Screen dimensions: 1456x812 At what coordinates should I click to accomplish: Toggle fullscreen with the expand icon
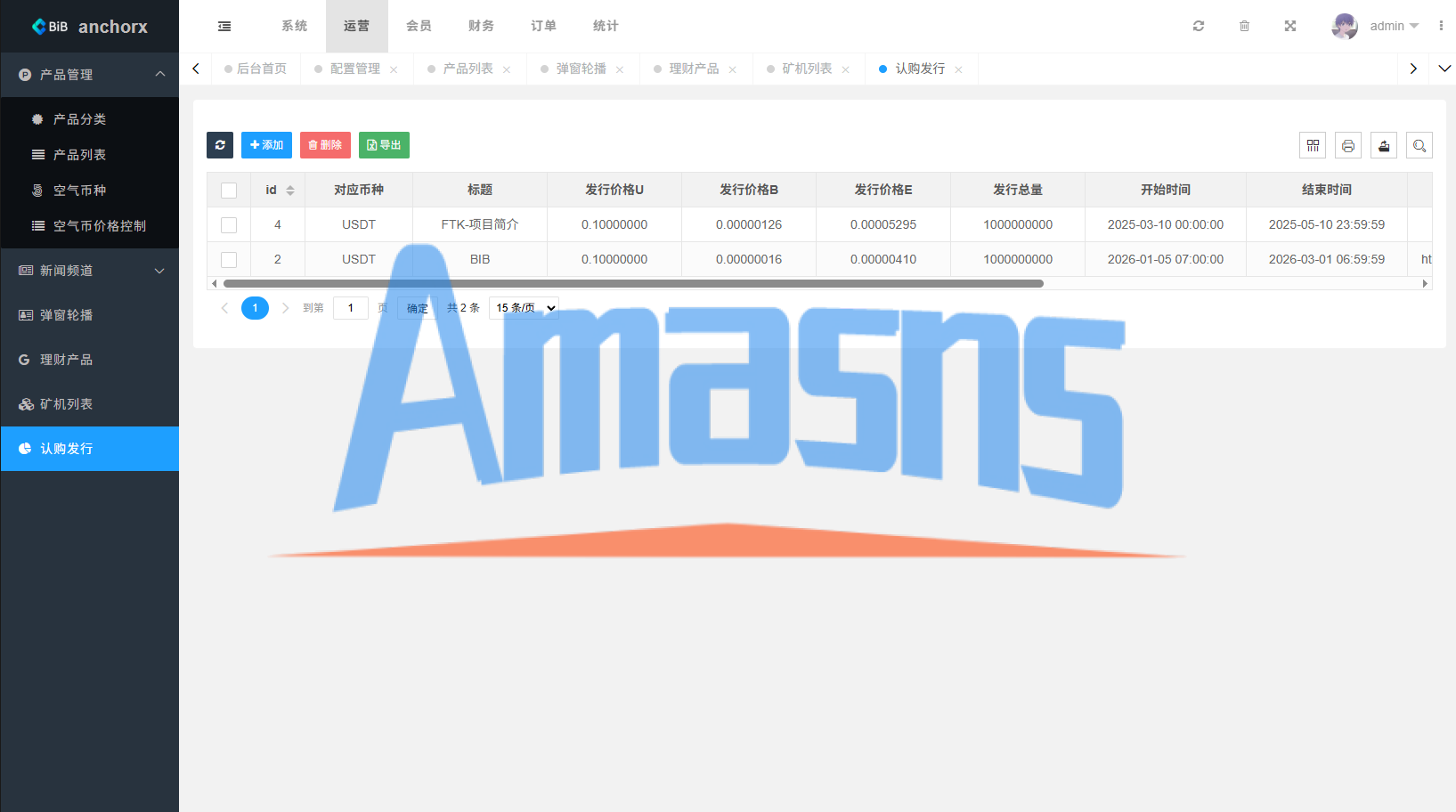1290,26
